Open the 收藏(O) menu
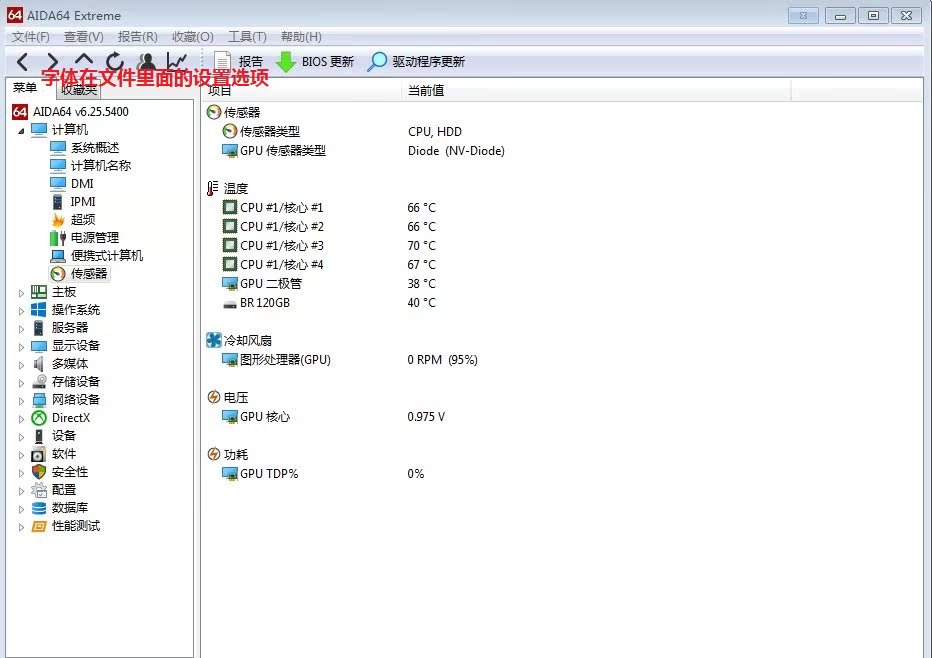 193,37
